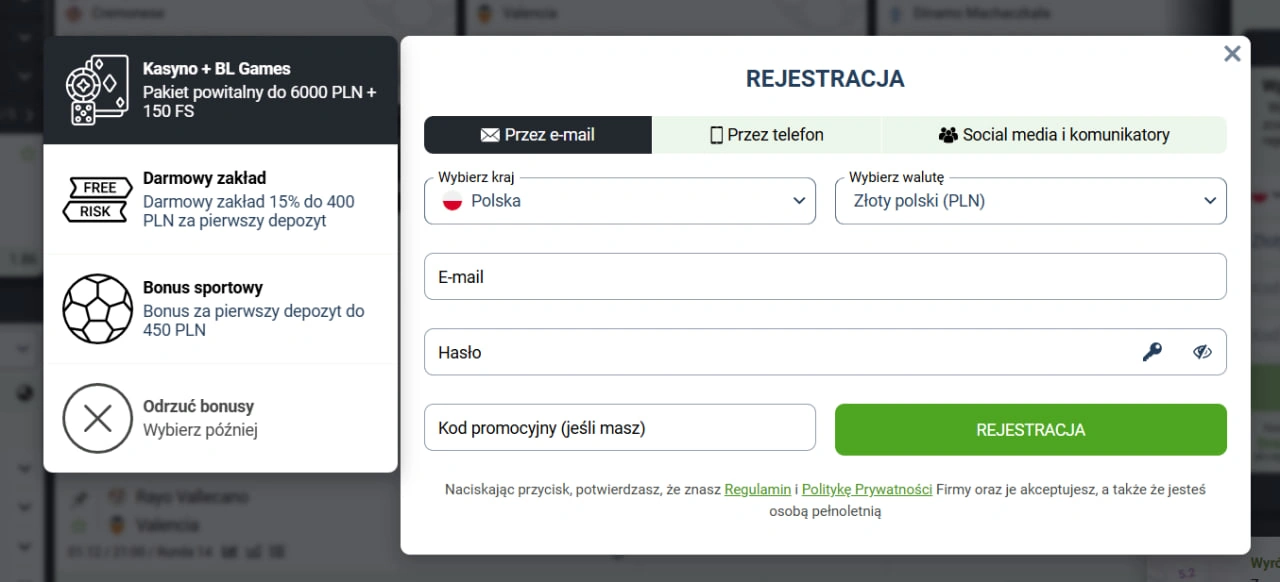Screen dimensions: 1280x582
Task: Switch to the Przez telefon tab
Action: pyautogui.click(x=766, y=134)
